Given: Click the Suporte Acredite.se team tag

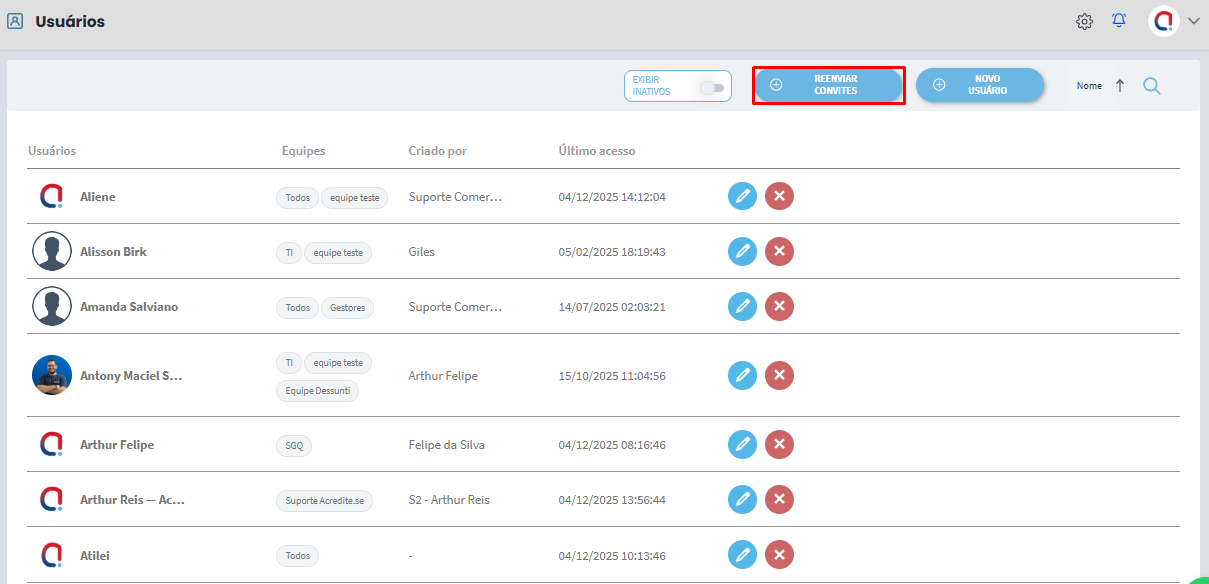Looking at the screenshot, I should point(324,500).
